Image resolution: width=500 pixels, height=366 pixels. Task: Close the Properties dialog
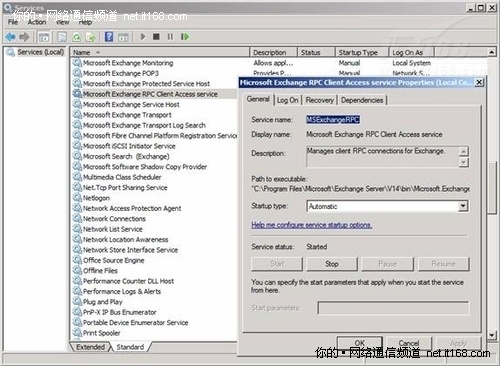click(x=479, y=82)
